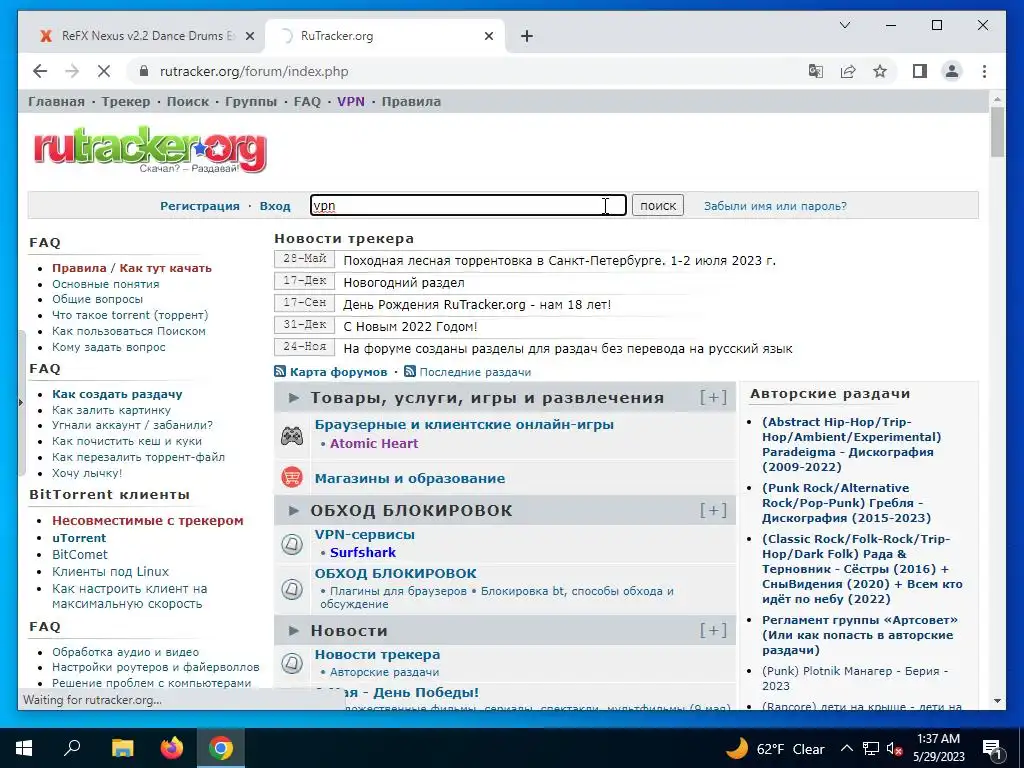Open the notification center icon
1024x768 pixels.
pos(992,748)
